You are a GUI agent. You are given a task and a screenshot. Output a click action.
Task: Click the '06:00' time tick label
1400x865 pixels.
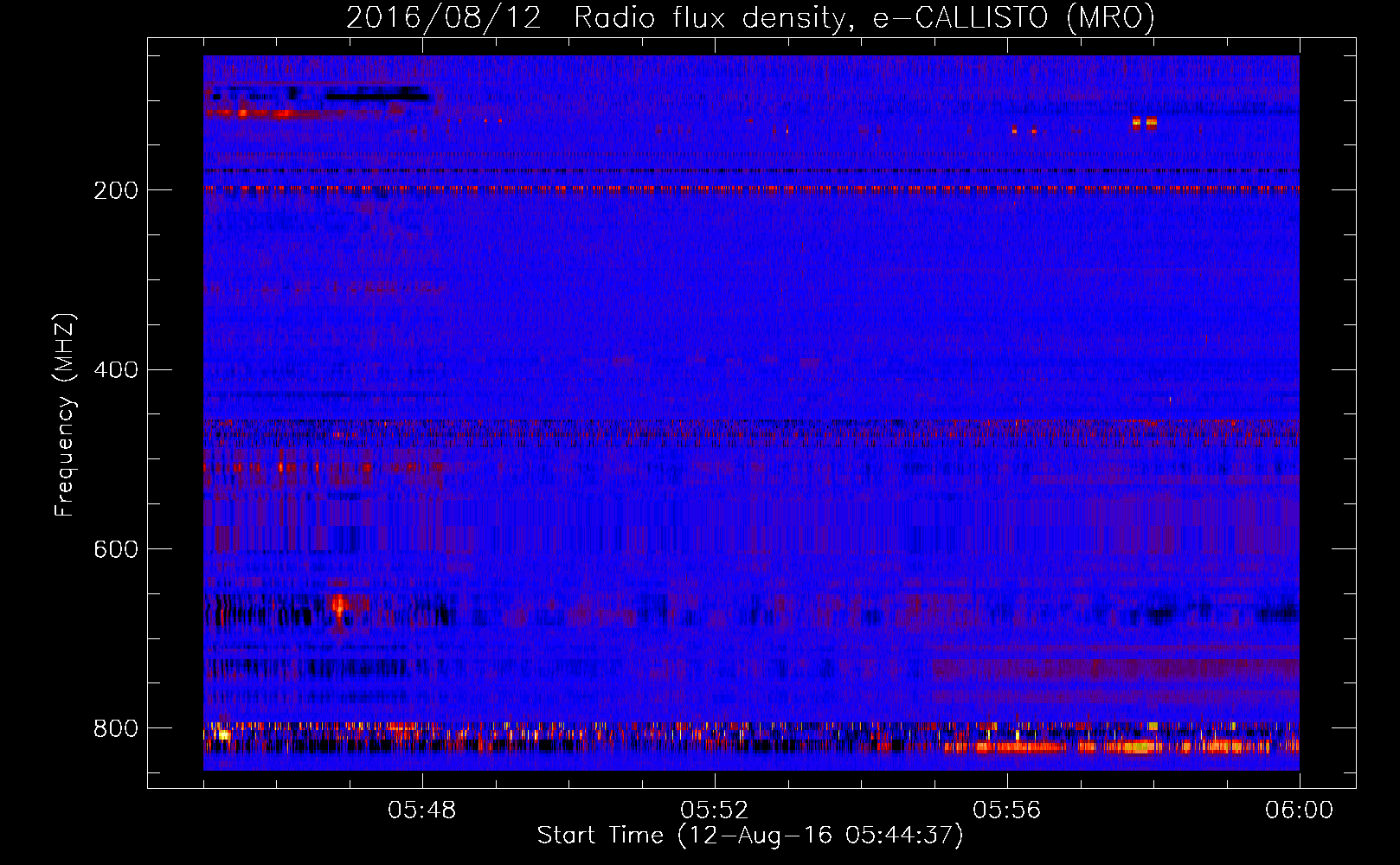[x=1300, y=811]
